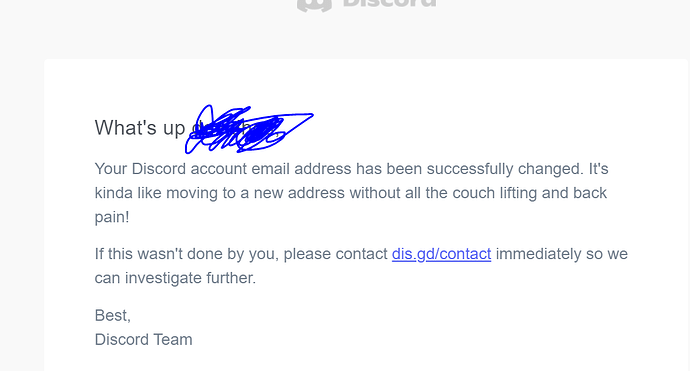690x371 pixels.
Task: Click the word "changed." in first sentence
Action: [551, 169]
